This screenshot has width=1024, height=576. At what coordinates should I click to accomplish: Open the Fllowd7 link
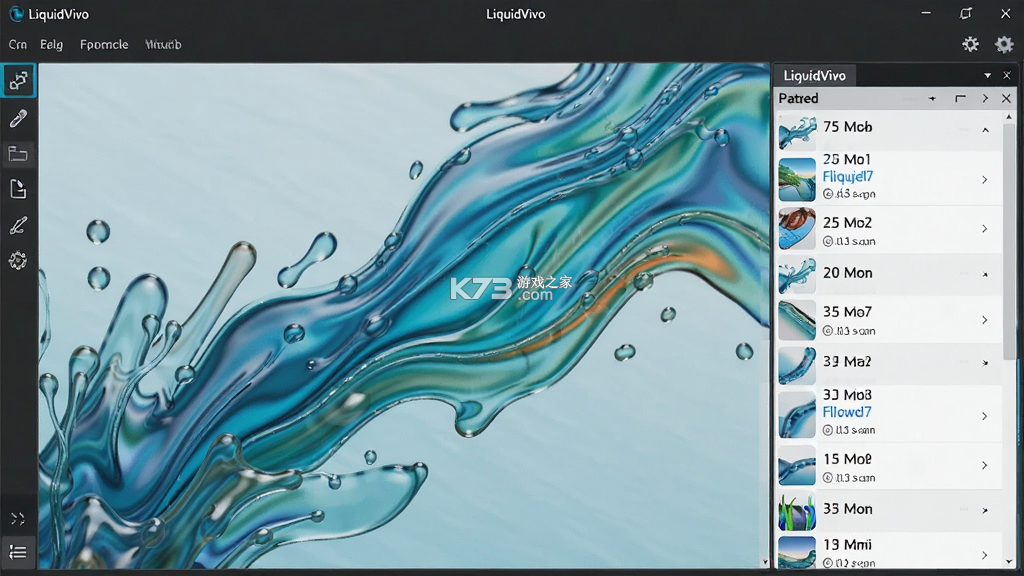click(846, 412)
